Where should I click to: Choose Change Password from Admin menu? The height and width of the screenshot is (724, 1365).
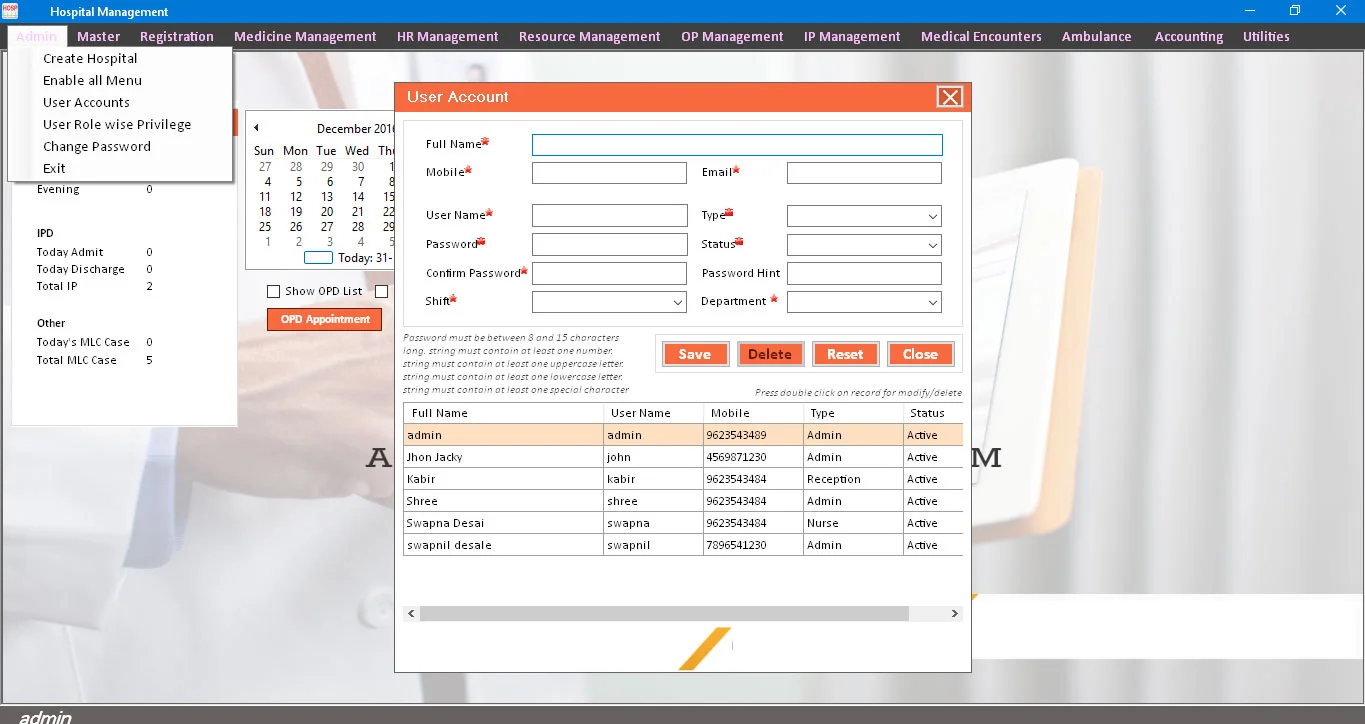coord(97,147)
